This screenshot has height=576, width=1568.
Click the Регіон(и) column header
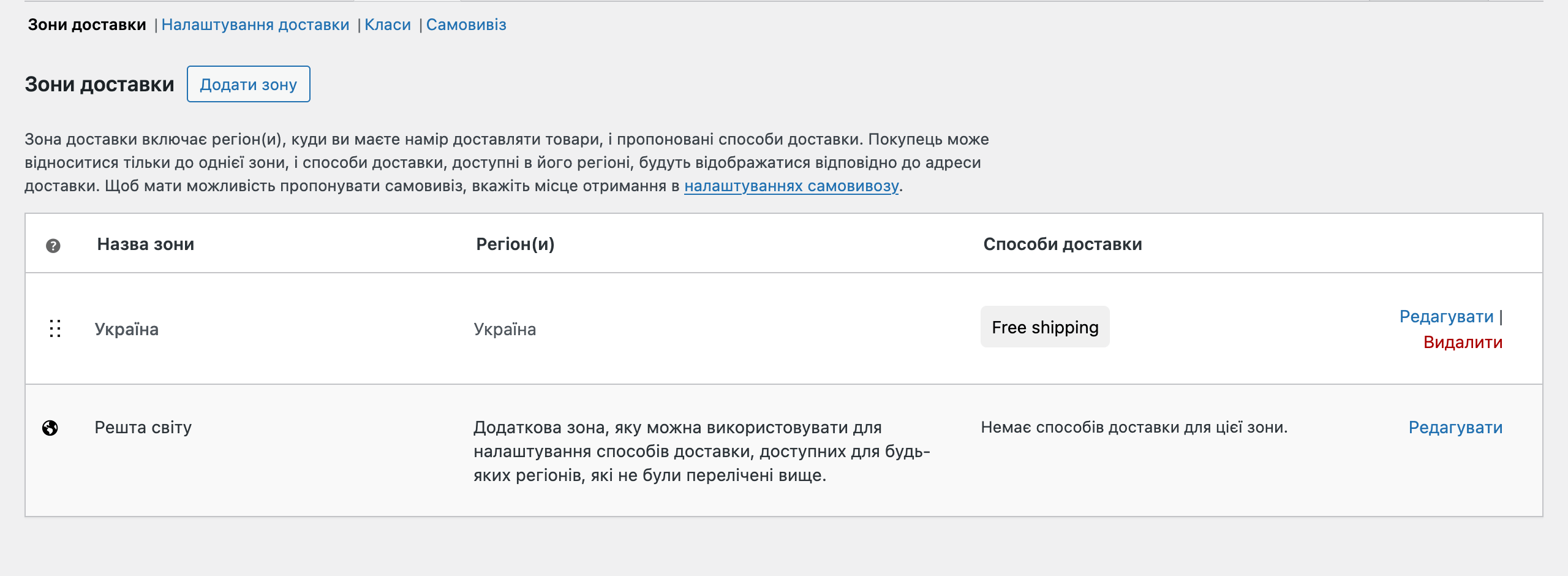pos(515,244)
